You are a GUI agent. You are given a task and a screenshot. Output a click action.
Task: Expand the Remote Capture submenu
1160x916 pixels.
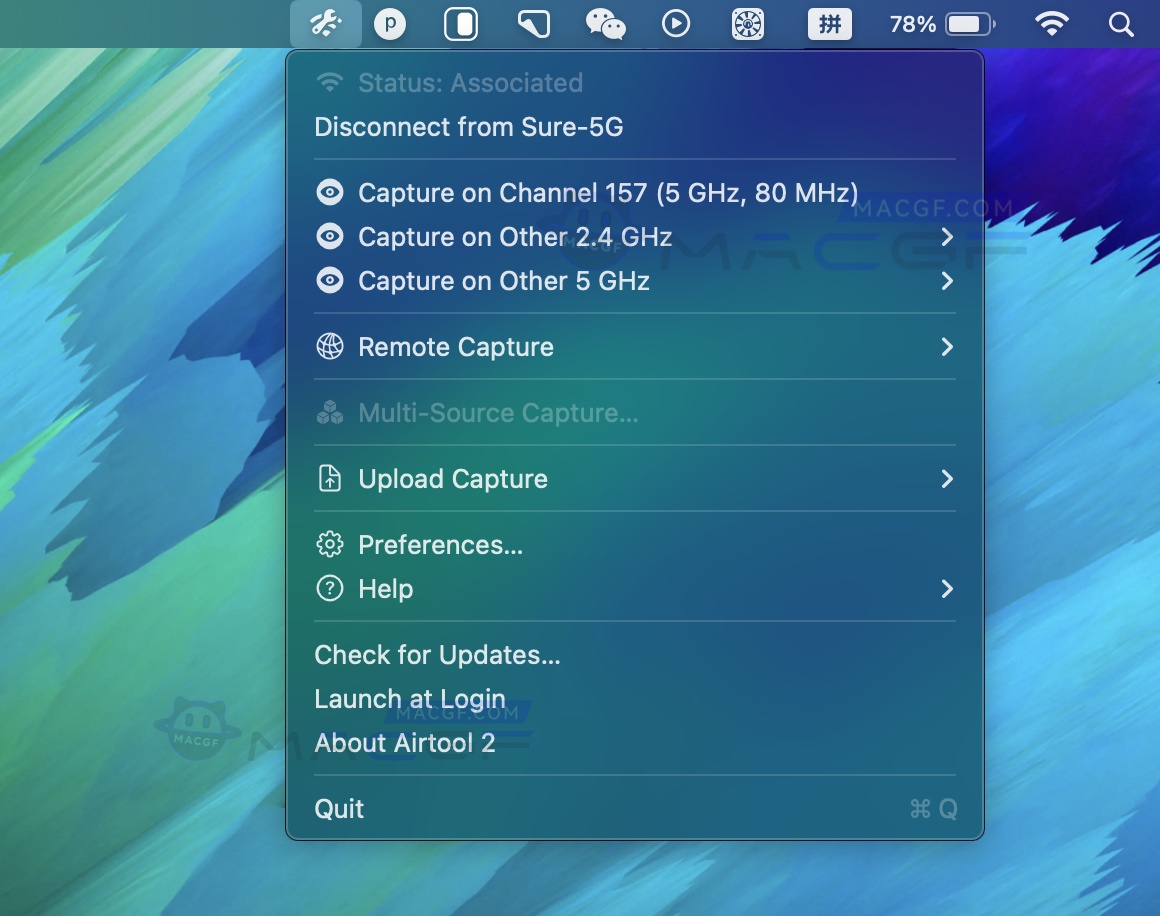click(946, 347)
